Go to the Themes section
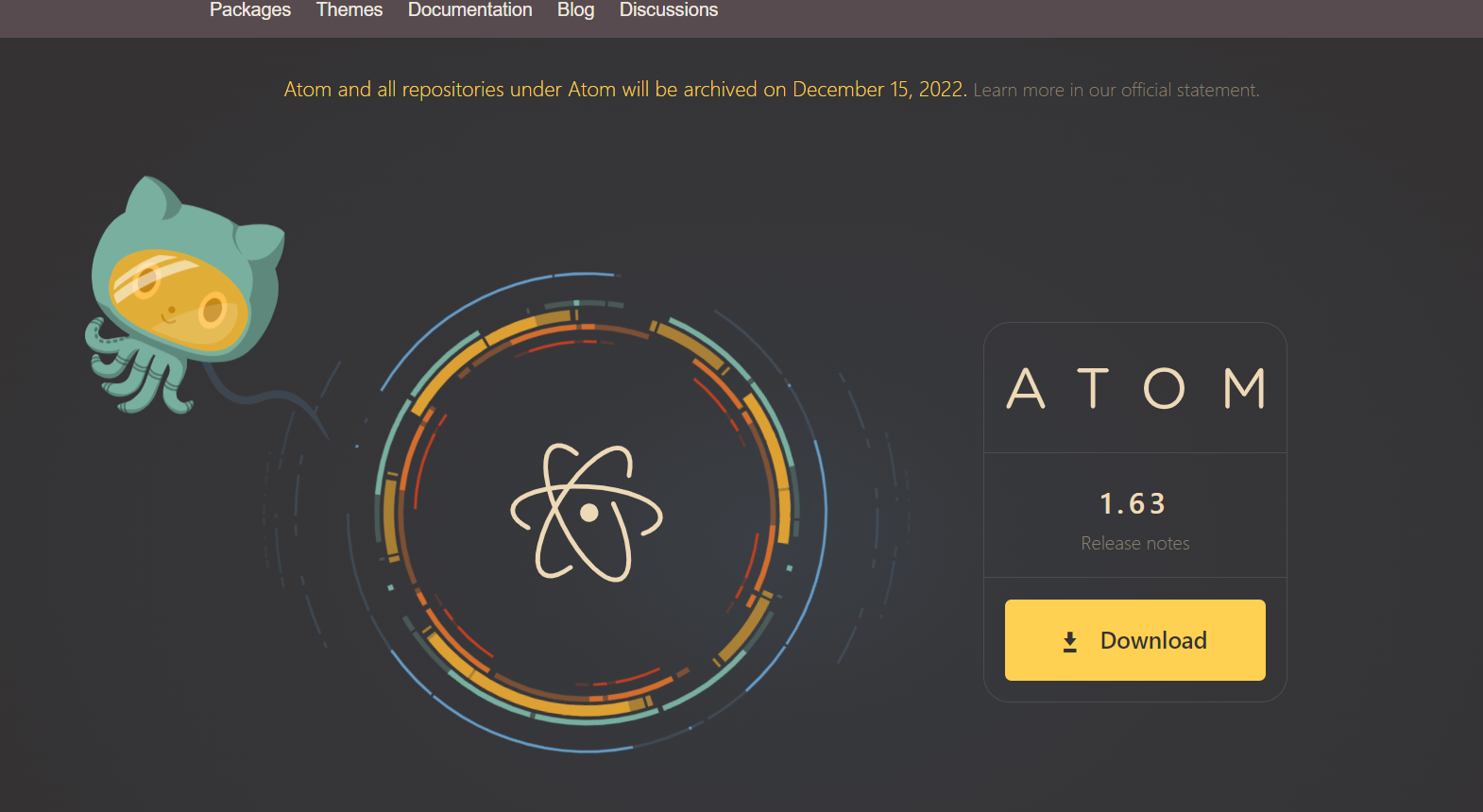 [x=349, y=9]
